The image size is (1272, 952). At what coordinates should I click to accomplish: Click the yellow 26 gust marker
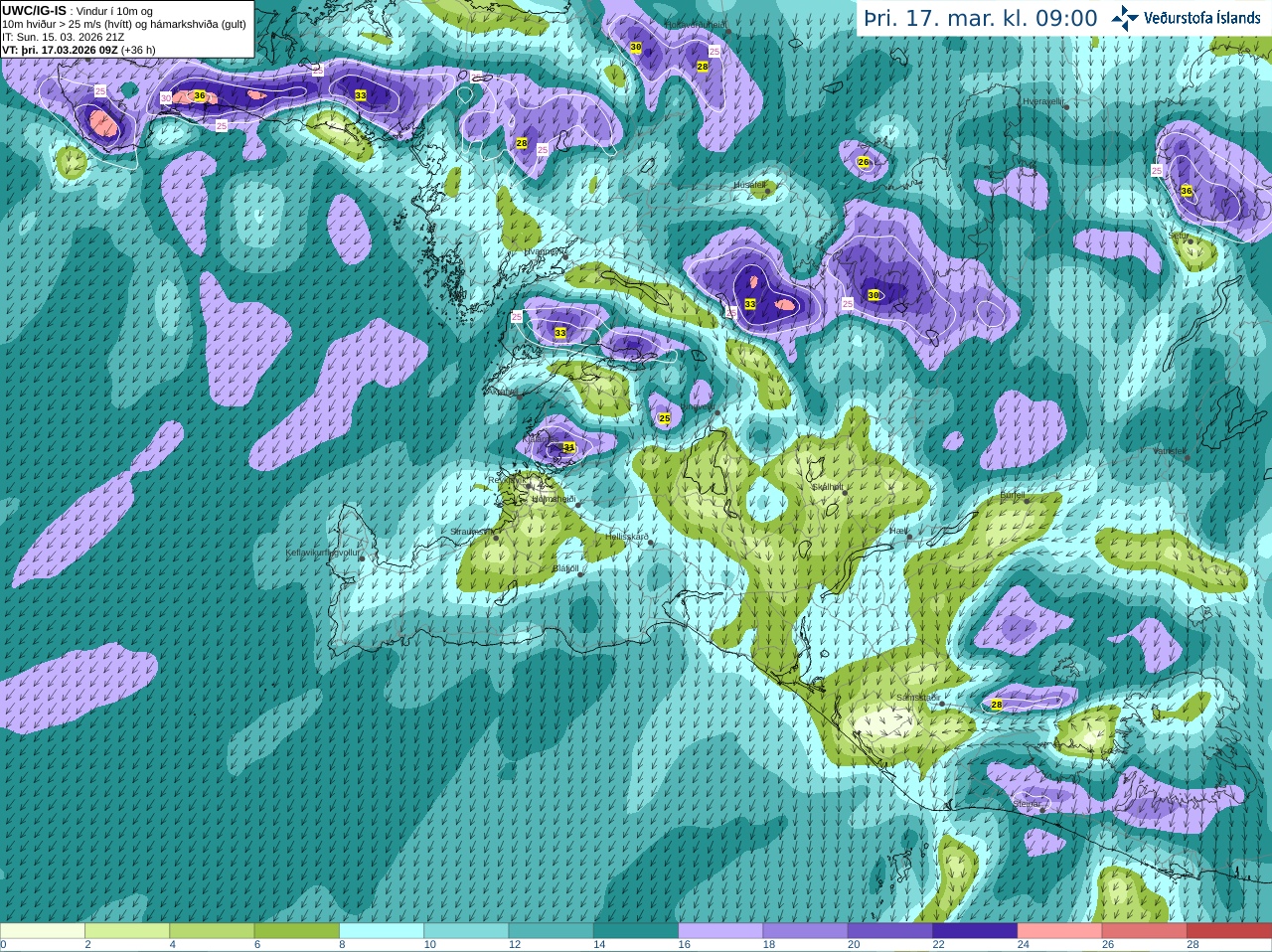coord(863,162)
